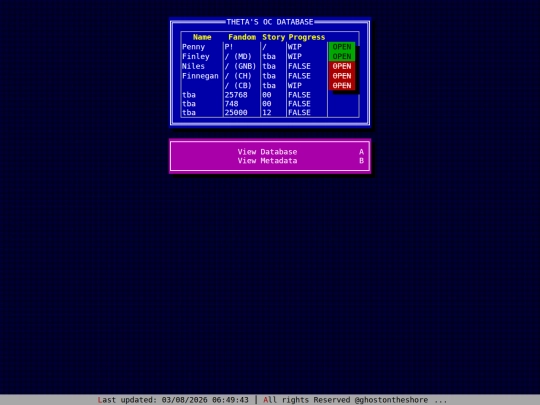Click the fandom cell '/ (GNB)'
This screenshot has width=540, height=405.
(240, 66)
